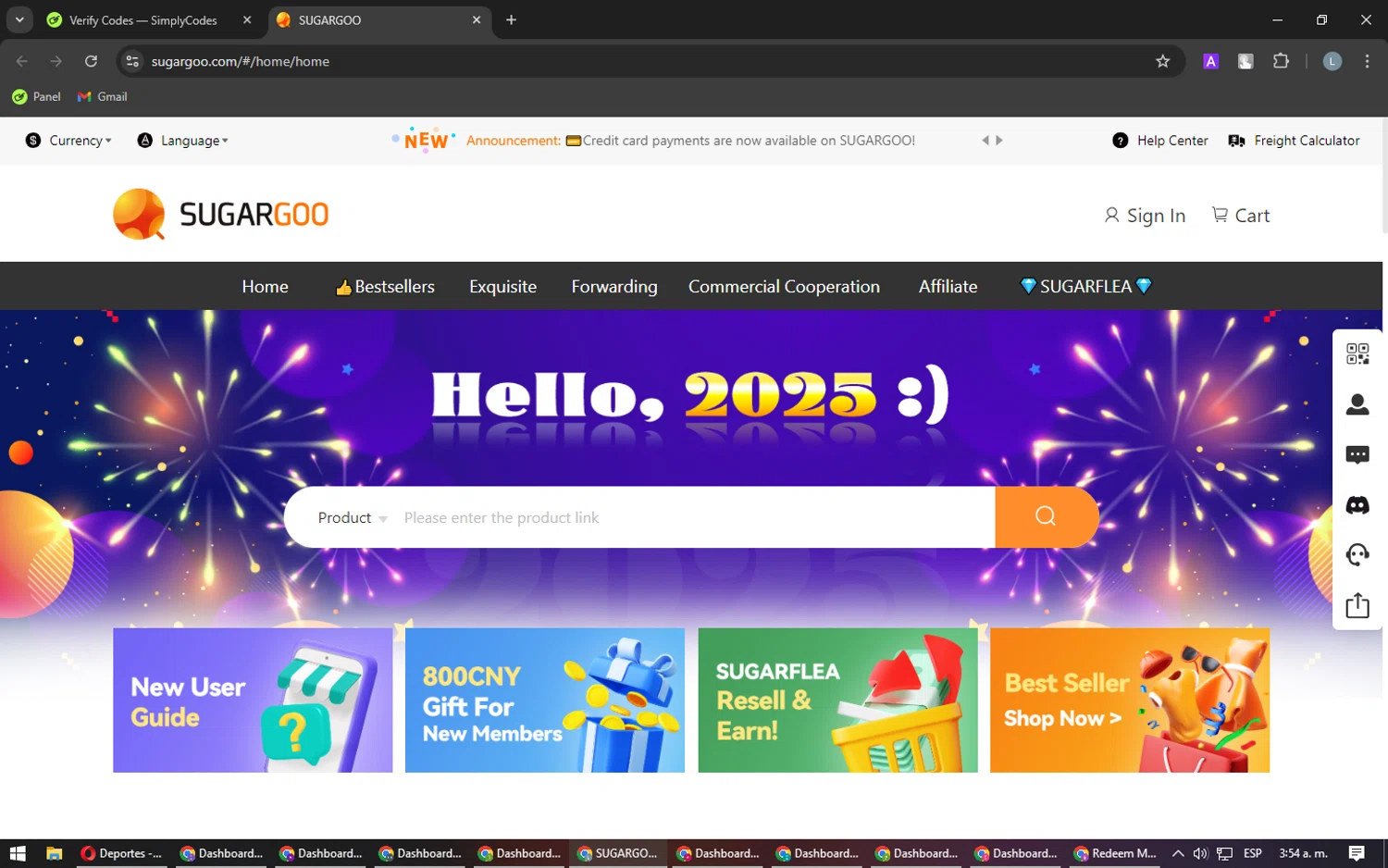Open File Explorer from taskbar
Screen dimensions: 1388x868
54,853
